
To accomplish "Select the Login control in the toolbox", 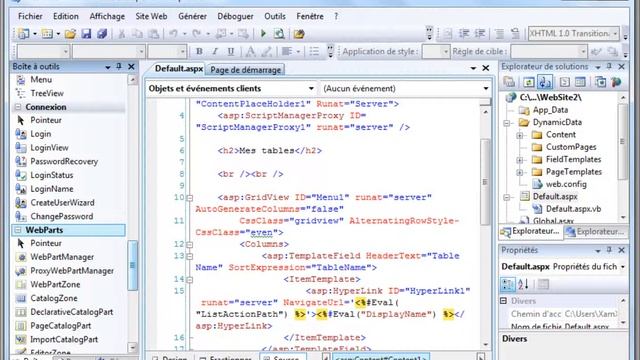I will point(41,134).
